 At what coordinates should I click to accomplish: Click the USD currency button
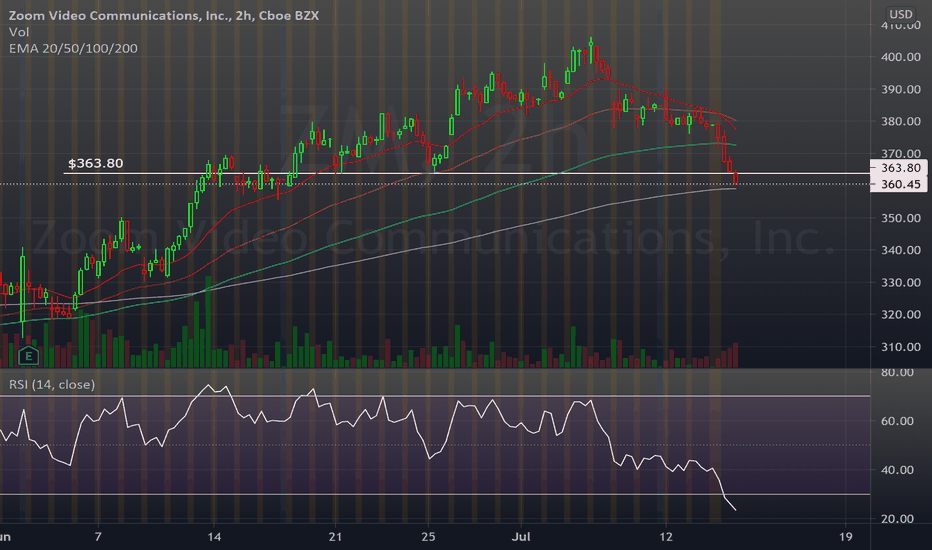coord(900,14)
